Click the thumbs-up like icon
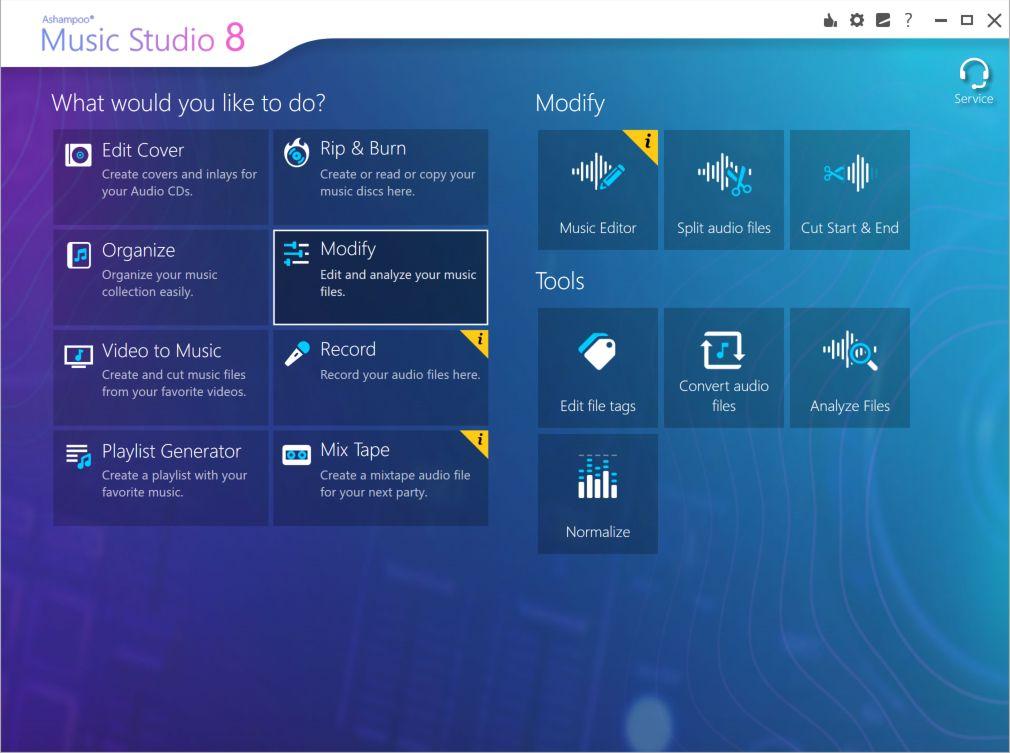This screenshot has height=753, width=1010. (830, 21)
